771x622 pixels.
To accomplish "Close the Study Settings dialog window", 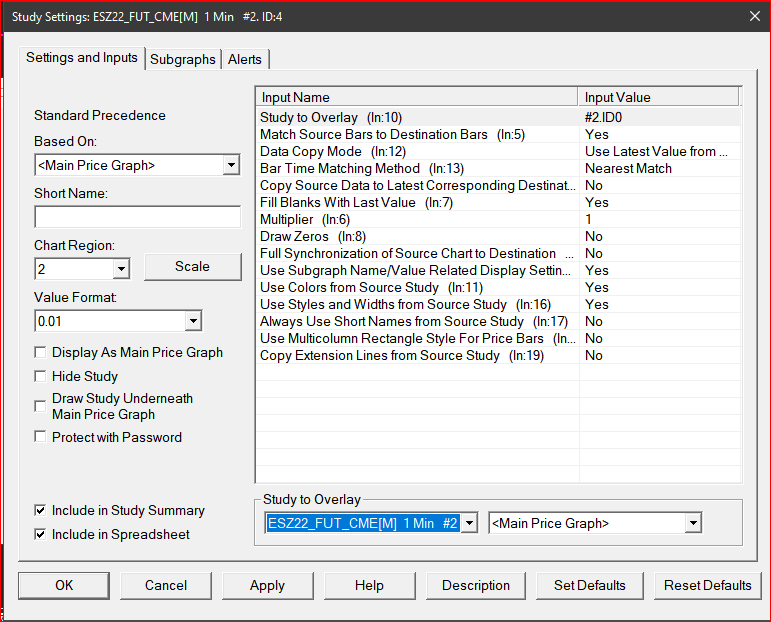I will [x=752, y=15].
